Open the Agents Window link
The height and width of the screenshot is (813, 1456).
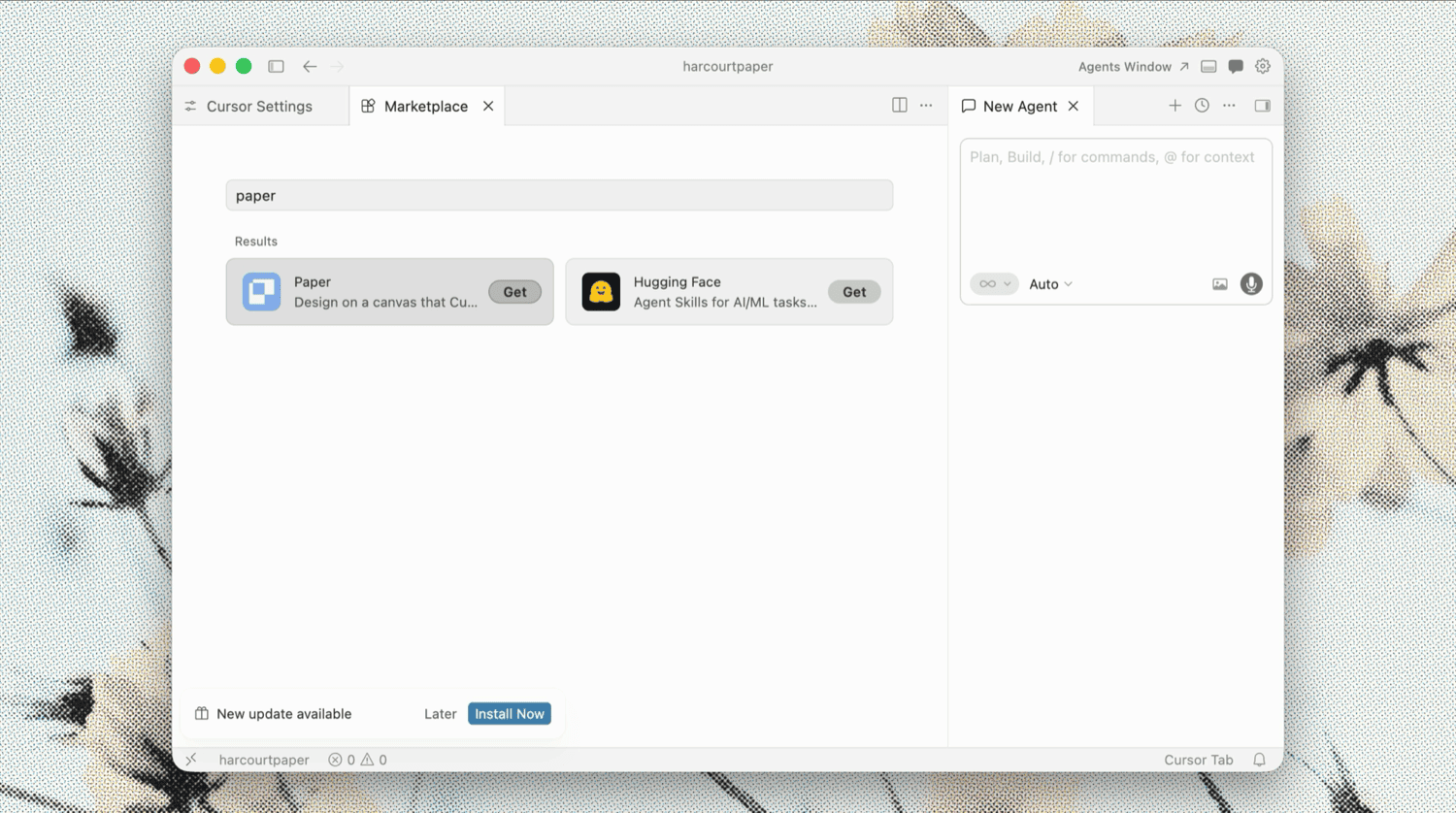click(1133, 66)
